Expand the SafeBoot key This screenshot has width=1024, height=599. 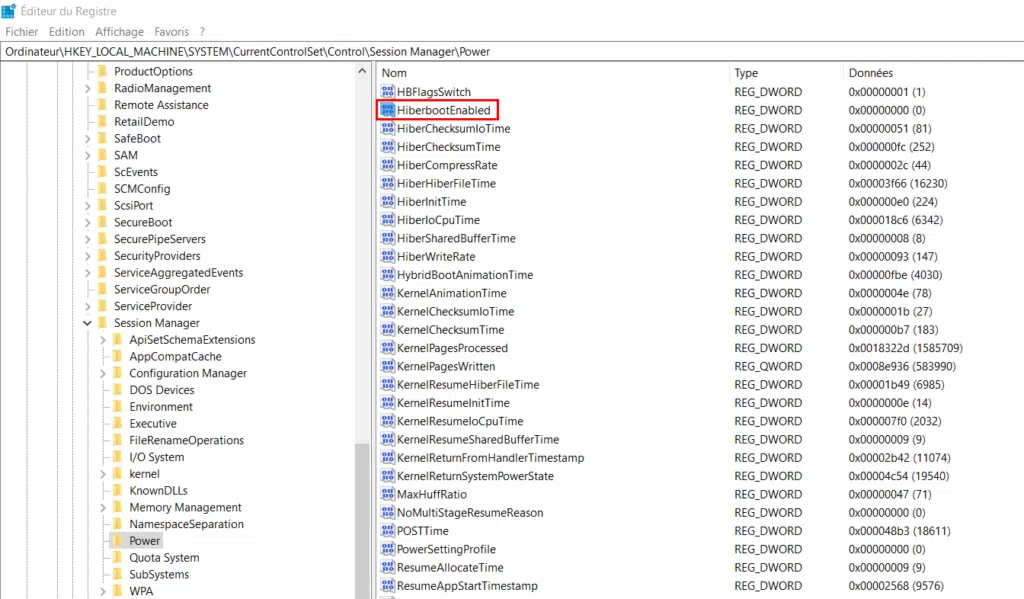pyautogui.click(x=87, y=138)
